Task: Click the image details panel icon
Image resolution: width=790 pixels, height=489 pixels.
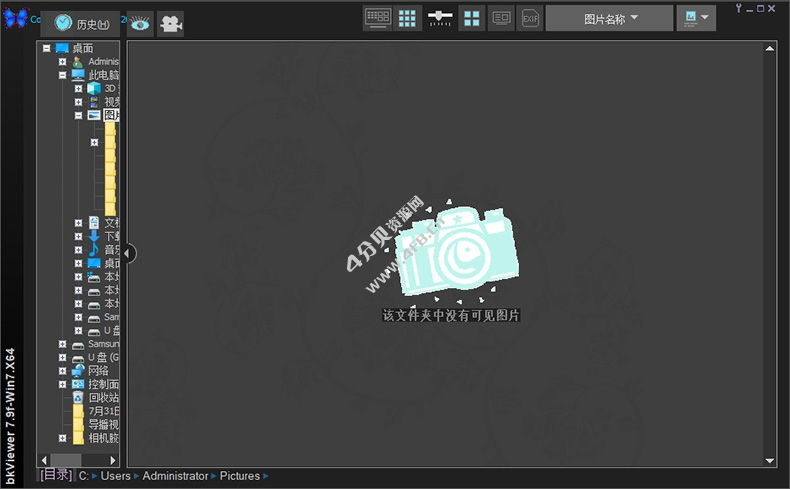Action: (501, 18)
